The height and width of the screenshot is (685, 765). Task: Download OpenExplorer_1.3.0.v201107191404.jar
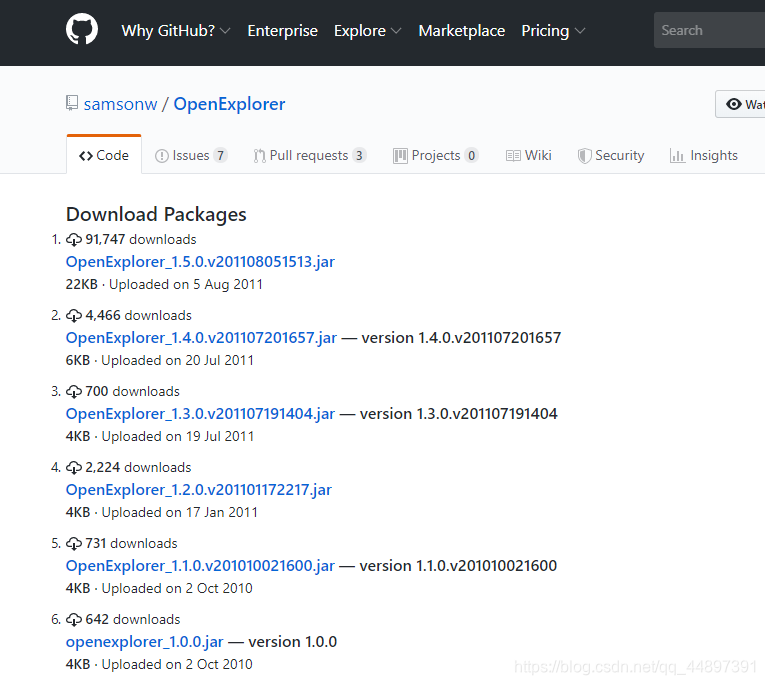point(200,414)
